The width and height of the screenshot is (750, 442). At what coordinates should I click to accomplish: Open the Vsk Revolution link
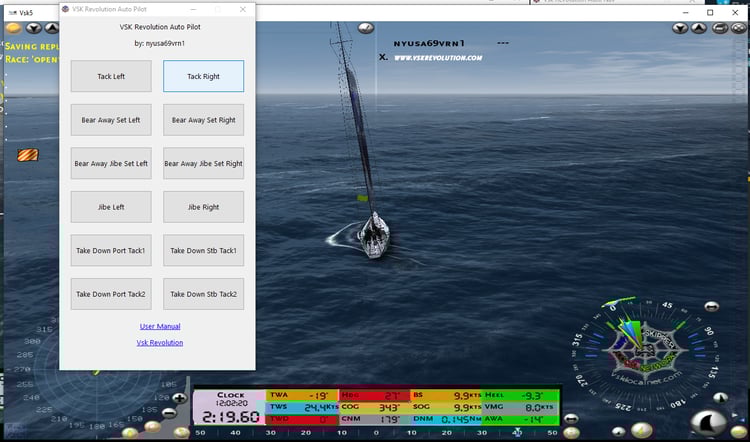[160, 343]
